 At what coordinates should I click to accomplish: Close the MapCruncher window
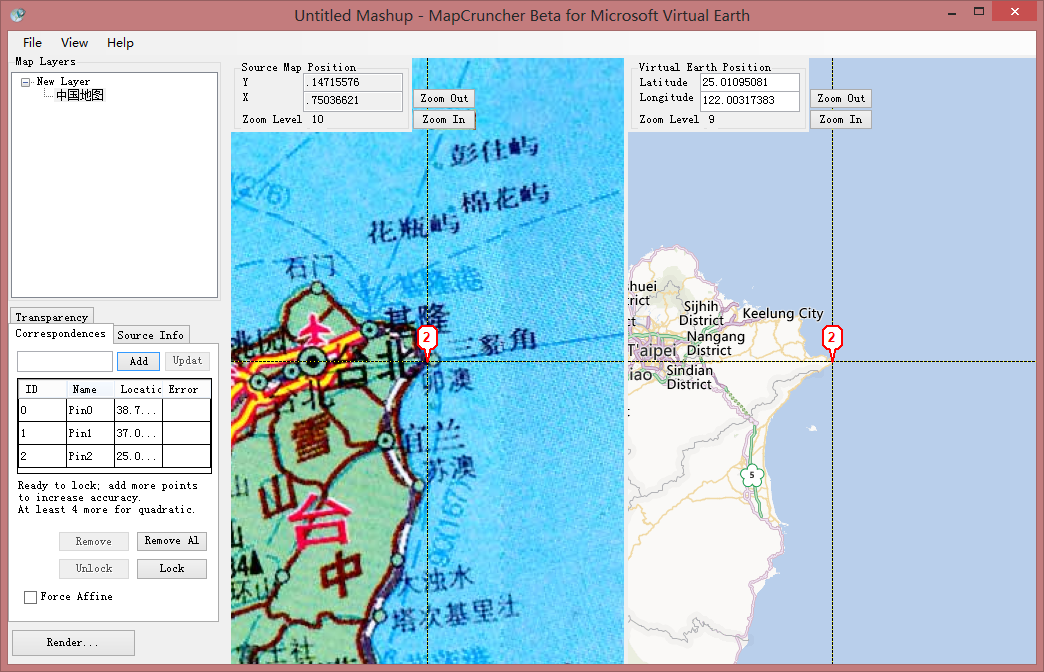tap(1015, 11)
